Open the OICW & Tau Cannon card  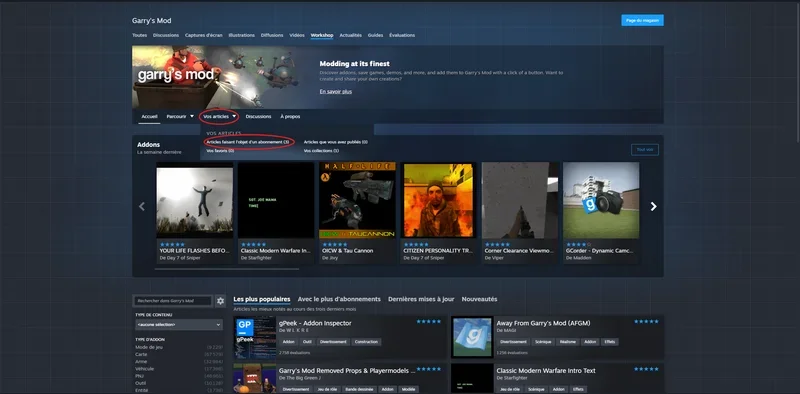pos(357,213)
